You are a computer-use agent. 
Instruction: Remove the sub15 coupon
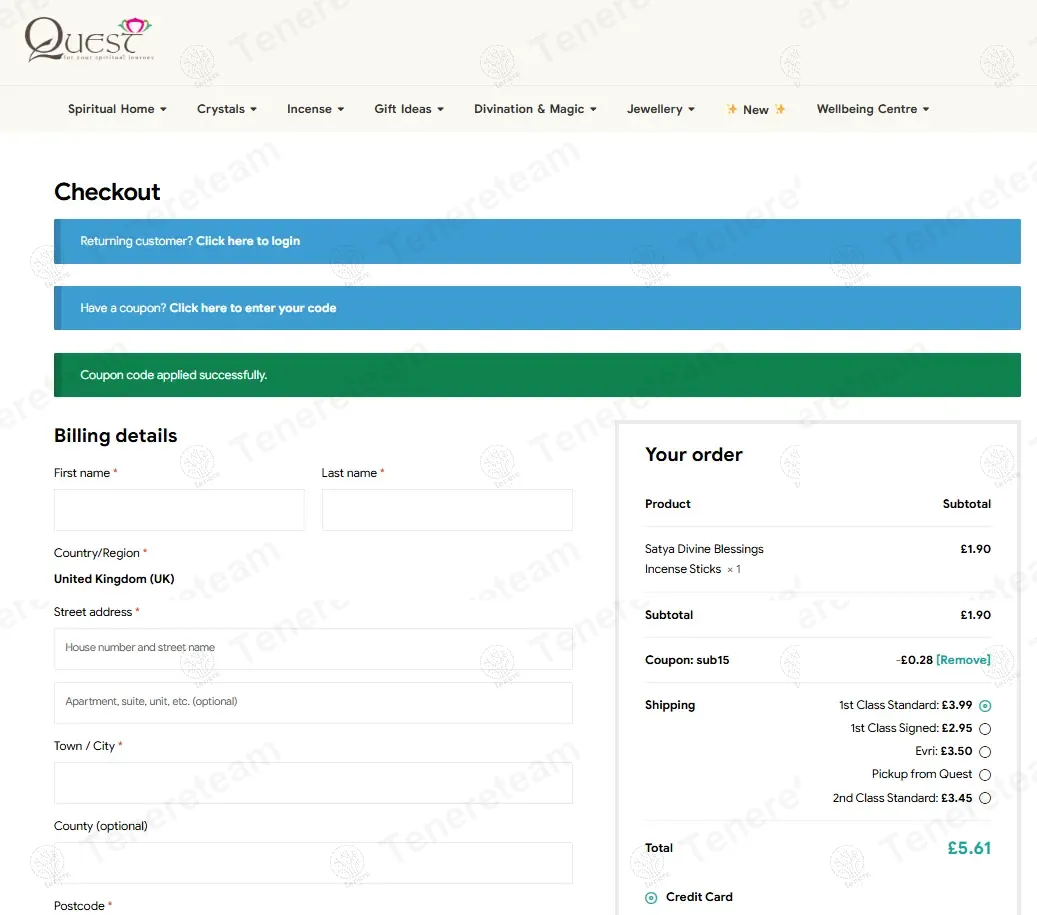[963, 660]
